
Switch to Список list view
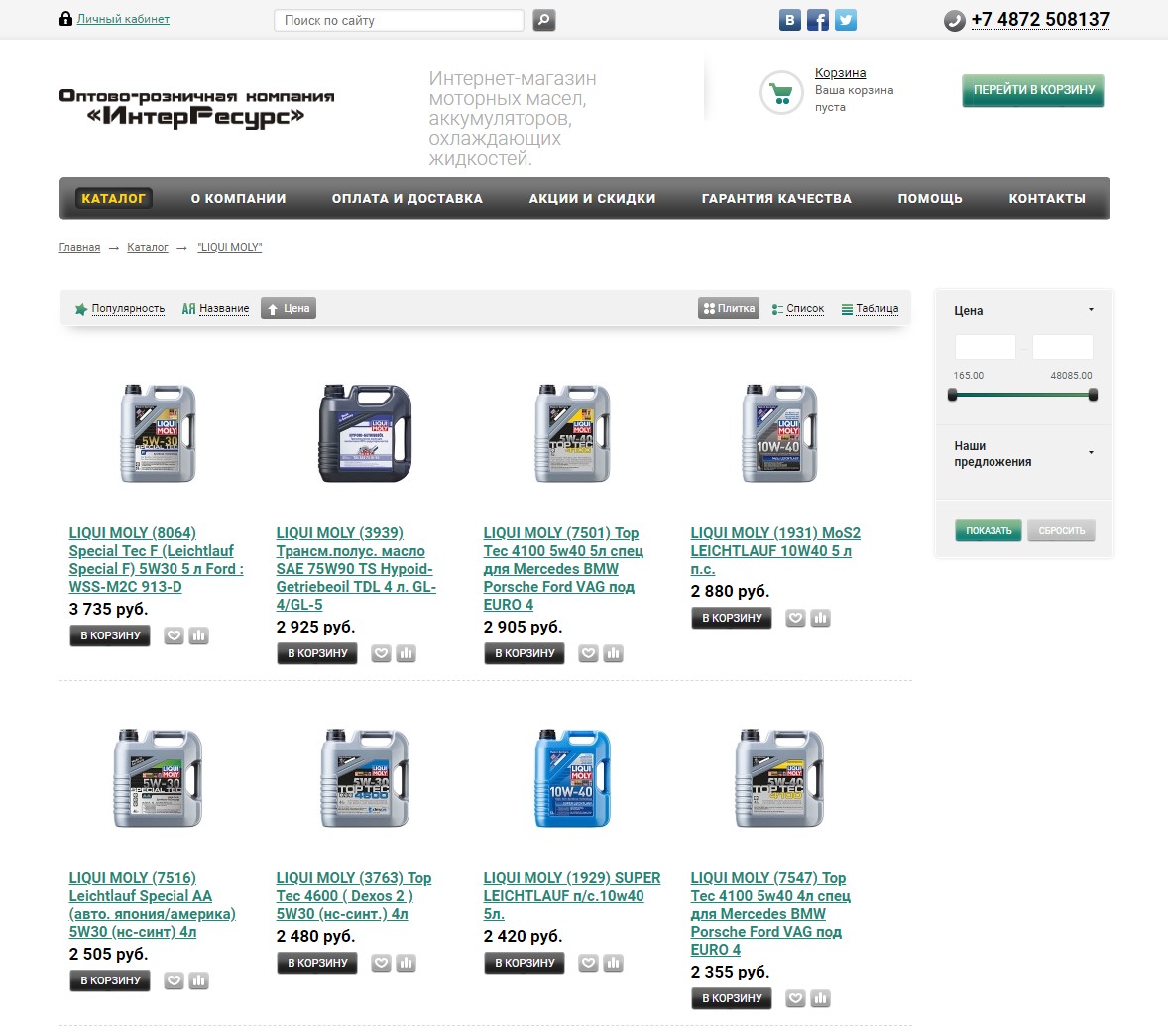(798, 309)
